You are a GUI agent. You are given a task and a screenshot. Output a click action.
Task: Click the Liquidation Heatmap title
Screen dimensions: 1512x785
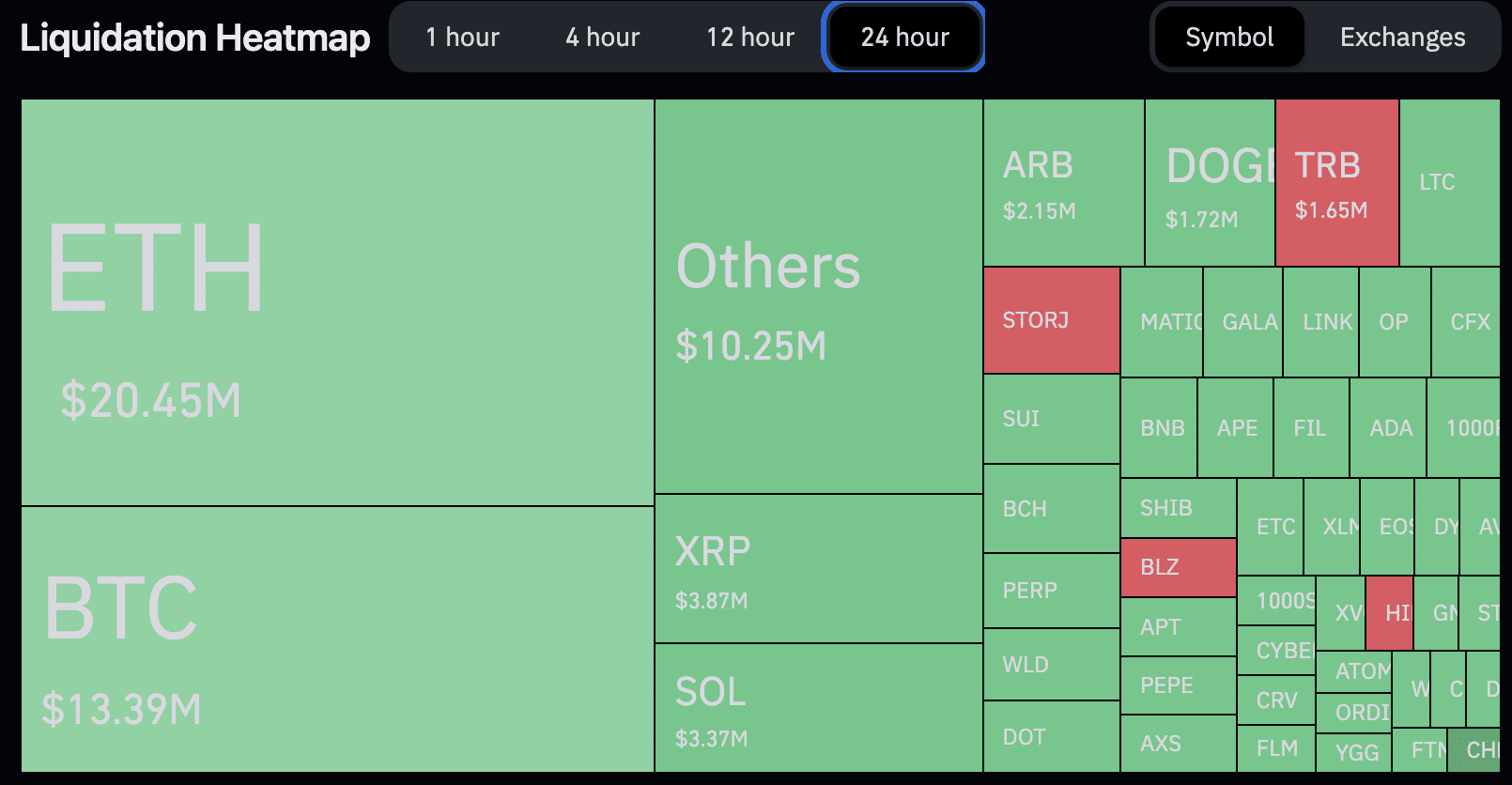(195, 38)
